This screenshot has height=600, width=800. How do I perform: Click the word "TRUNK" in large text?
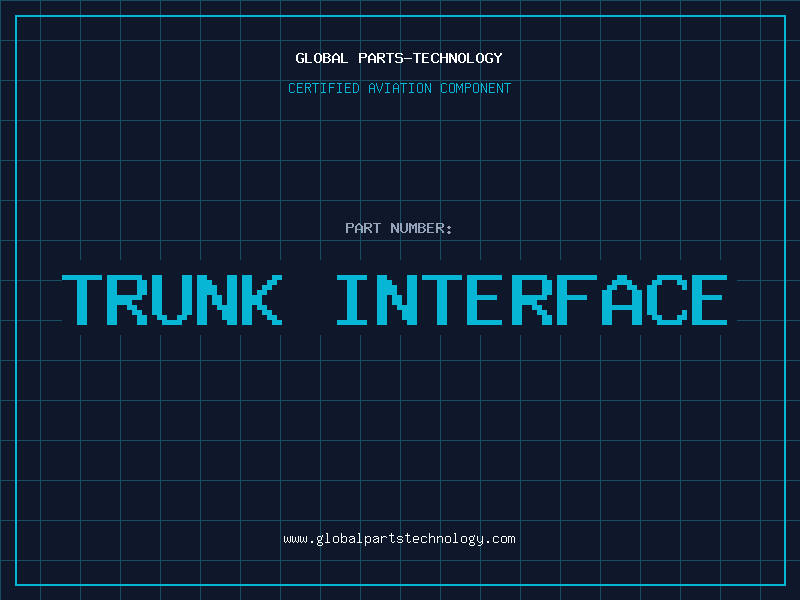pos(172,299)
